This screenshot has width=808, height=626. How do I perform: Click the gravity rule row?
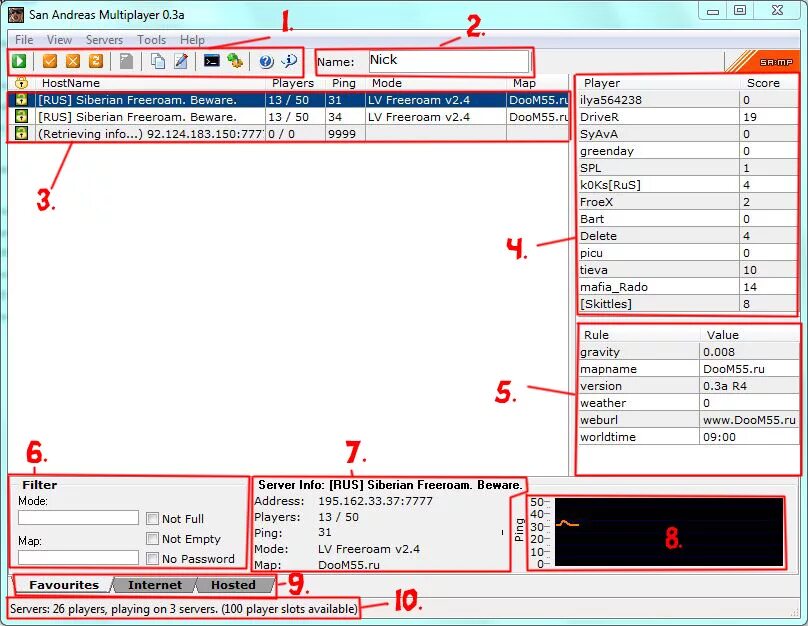coord(689,352)
